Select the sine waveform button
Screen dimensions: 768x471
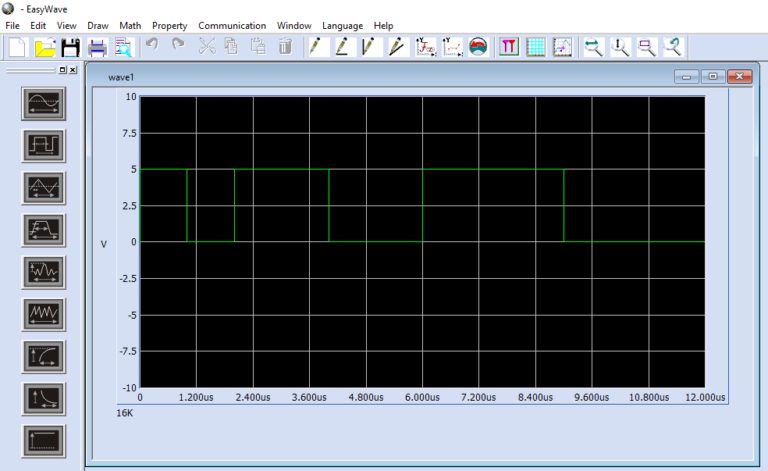tap(43, 103)
